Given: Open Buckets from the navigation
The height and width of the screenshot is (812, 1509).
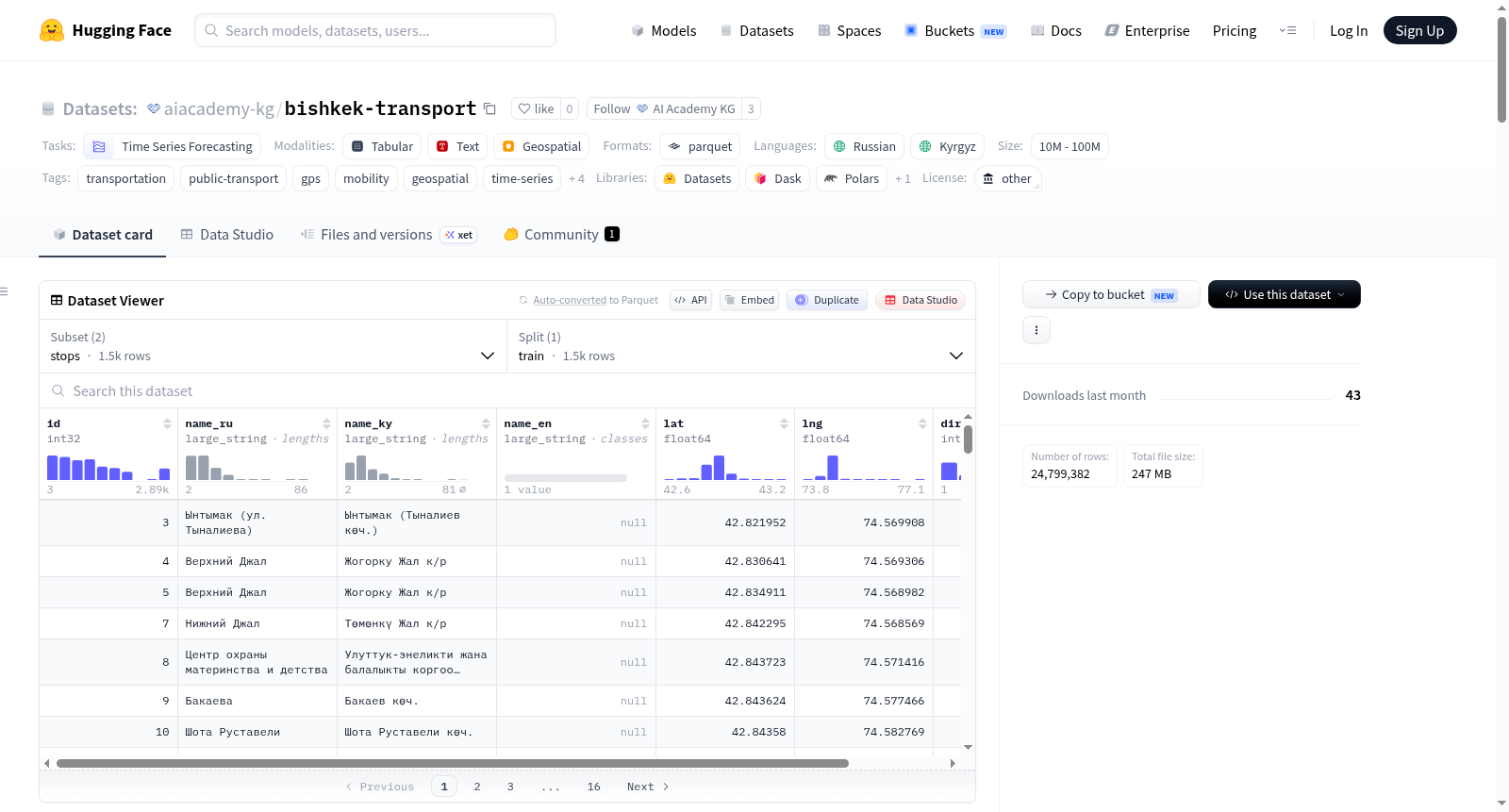Looking at the screenshot, I should (x=955, y=30).
